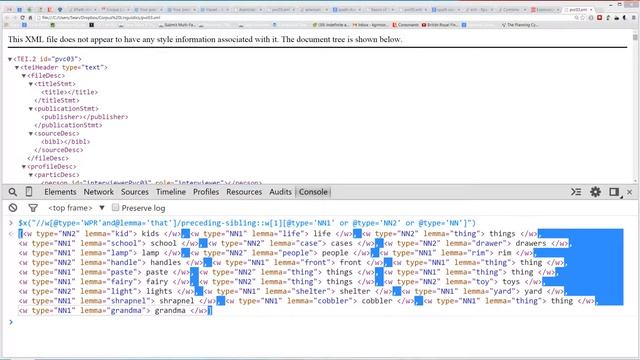Click the lemma="cobbler" result element
This screenshot has width=640, height=360.
click(320, 301)
